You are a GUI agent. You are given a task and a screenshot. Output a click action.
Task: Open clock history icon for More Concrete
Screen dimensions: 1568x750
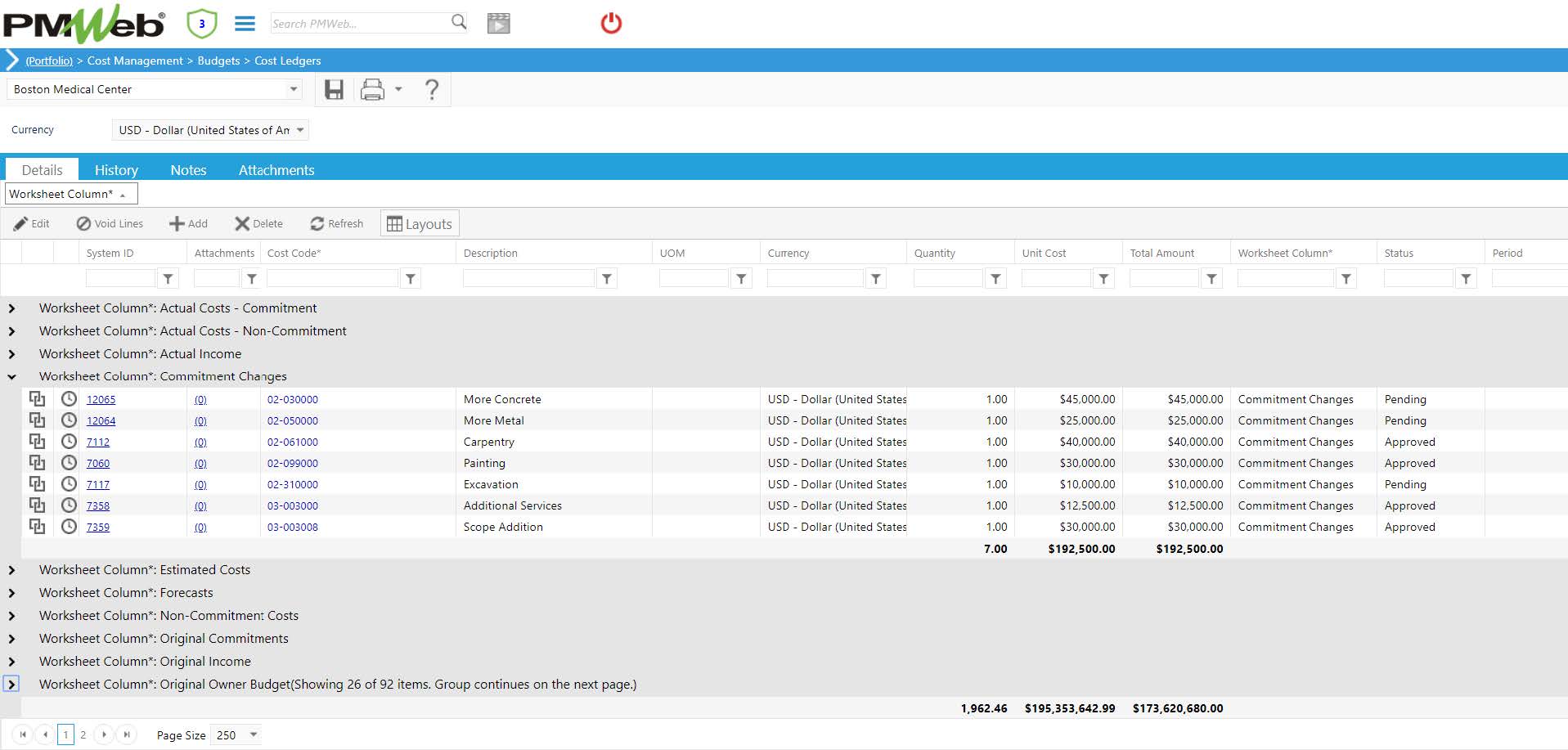[69, 398]
